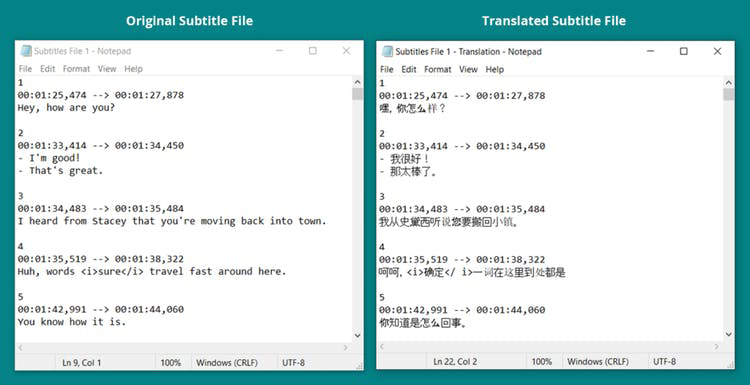Maximize the original Subtitles File 1 window
Image resolution: width=750 pixels, height=385 pixels.
click(313, 51)
